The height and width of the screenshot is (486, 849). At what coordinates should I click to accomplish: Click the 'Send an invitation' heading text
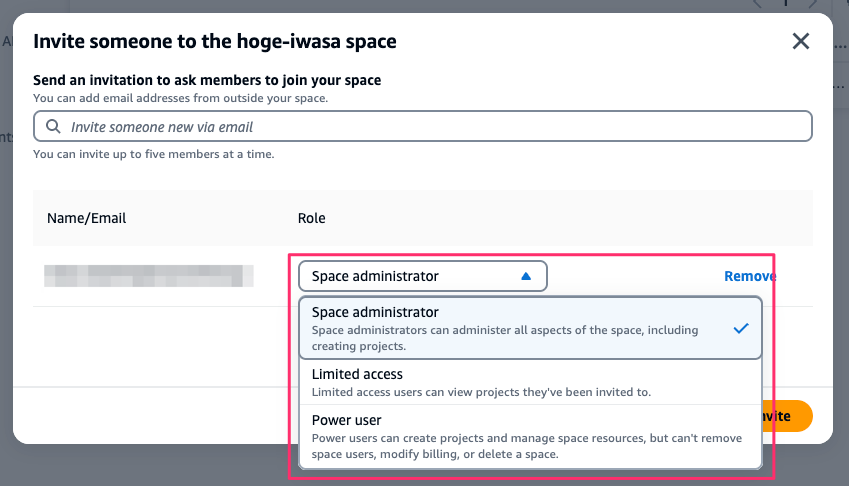tap(207, 80)
